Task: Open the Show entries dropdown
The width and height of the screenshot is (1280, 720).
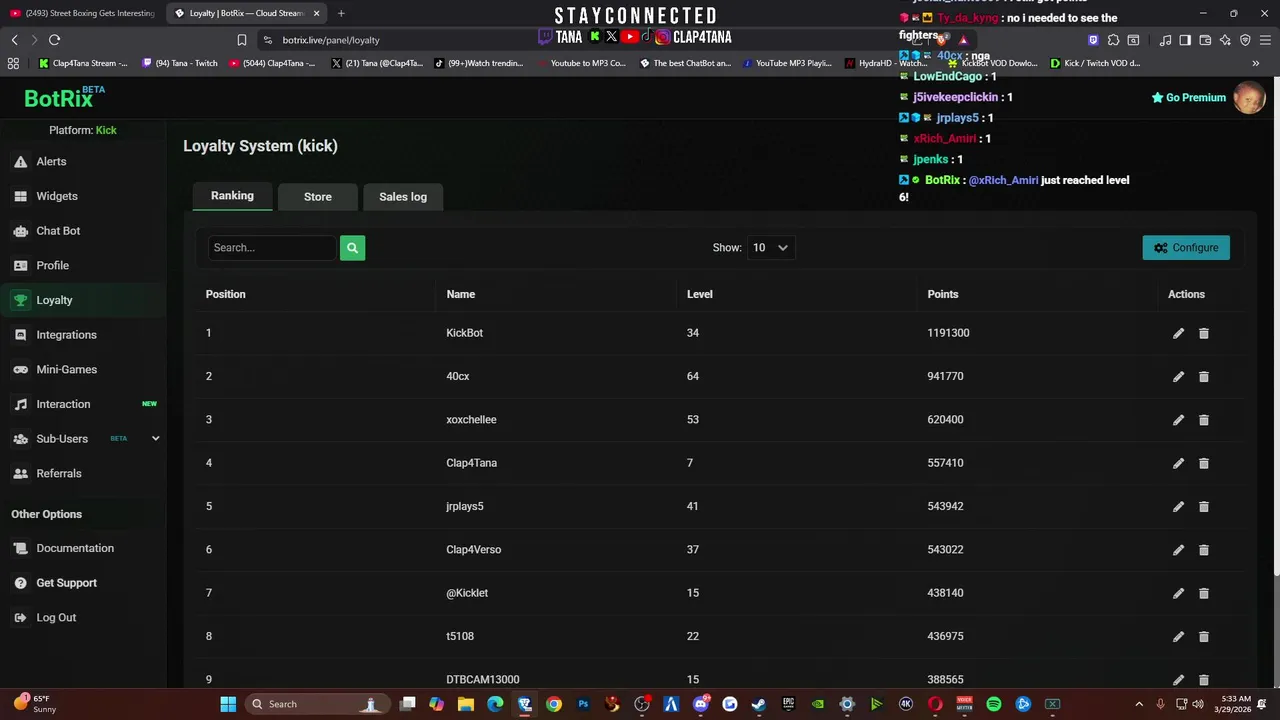Action: [771, 248]
